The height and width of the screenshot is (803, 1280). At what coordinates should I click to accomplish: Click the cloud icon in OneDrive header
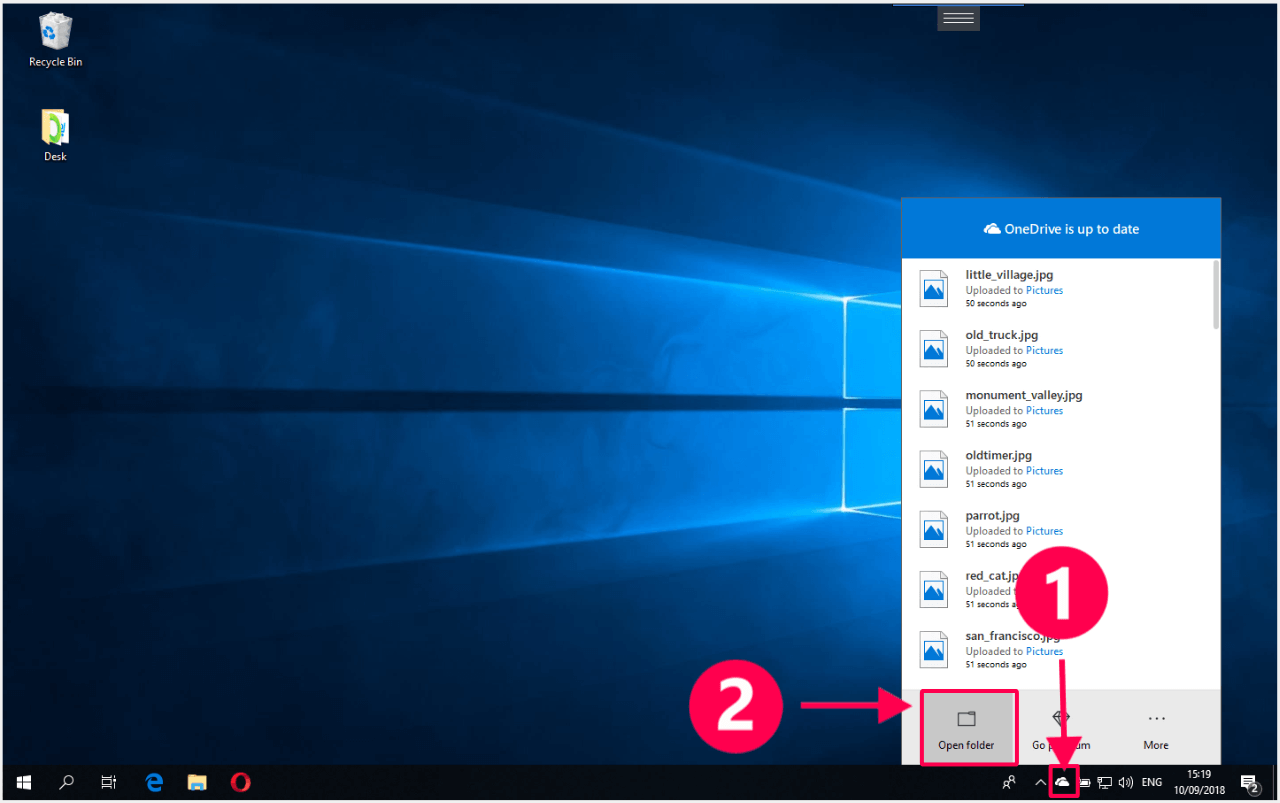(992, 229)
